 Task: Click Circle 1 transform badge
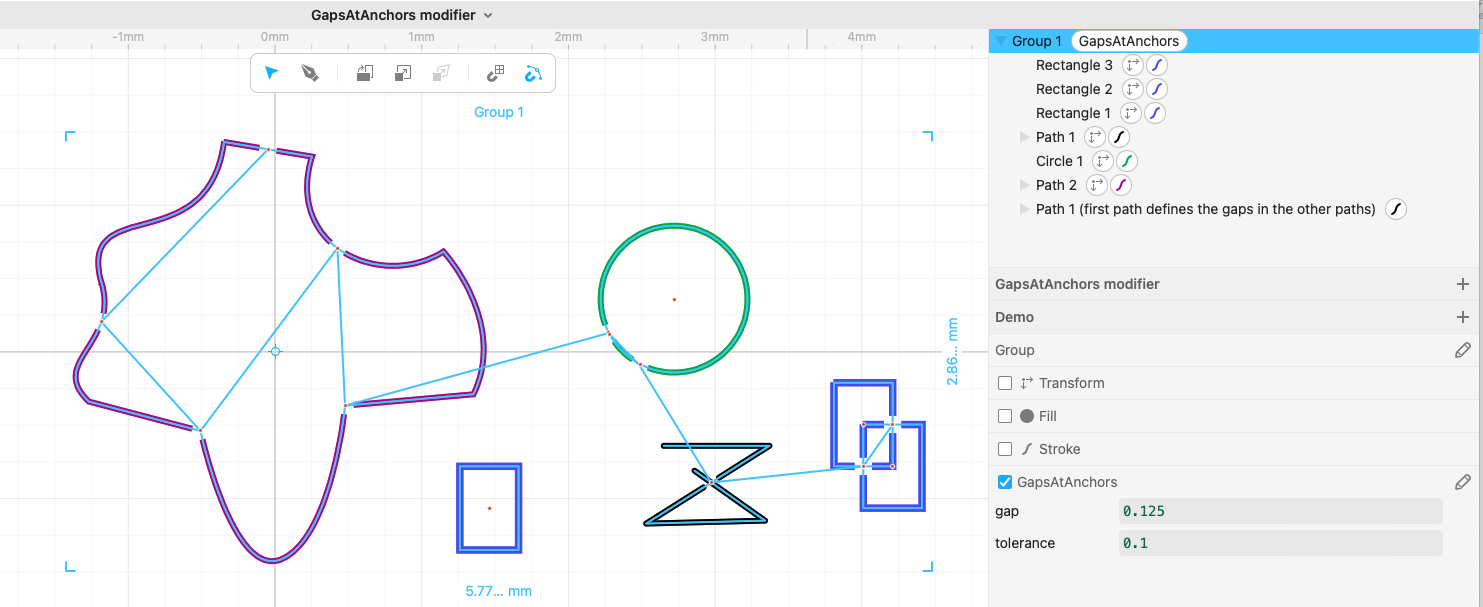click(x=1103, y=161)
